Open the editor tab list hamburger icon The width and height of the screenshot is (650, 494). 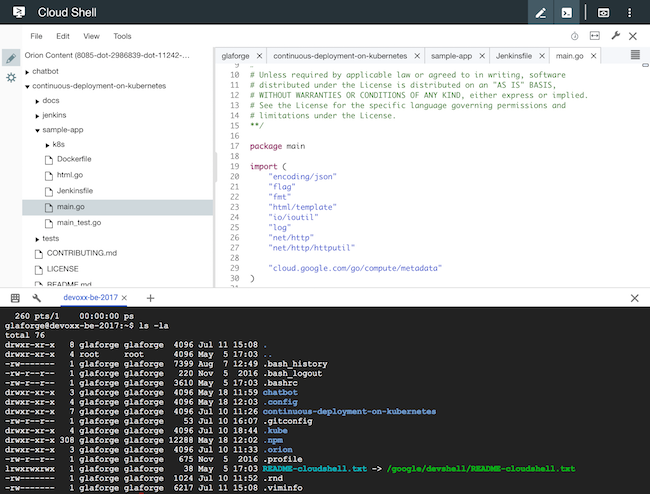click(635, 55)
